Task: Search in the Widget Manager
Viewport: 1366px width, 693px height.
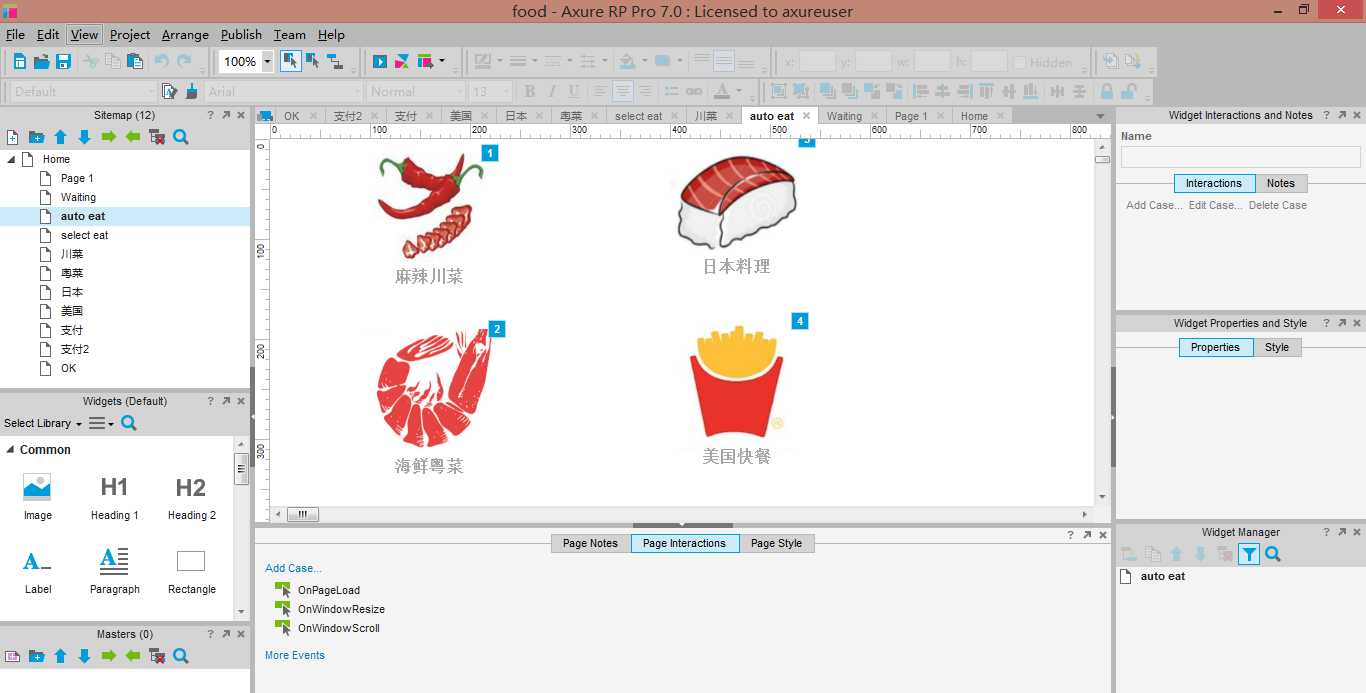Action: 1273,554
